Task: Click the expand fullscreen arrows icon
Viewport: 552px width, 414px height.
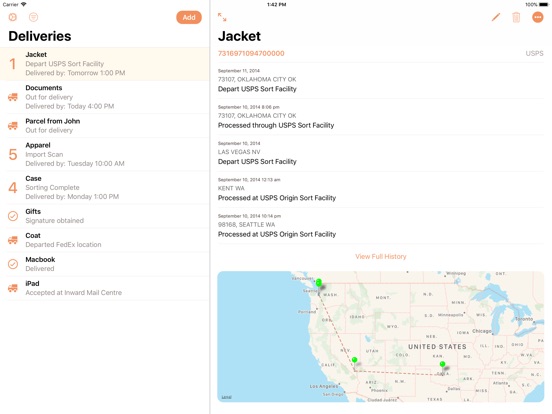Action: pyautogui.click(x=222, y=17)
